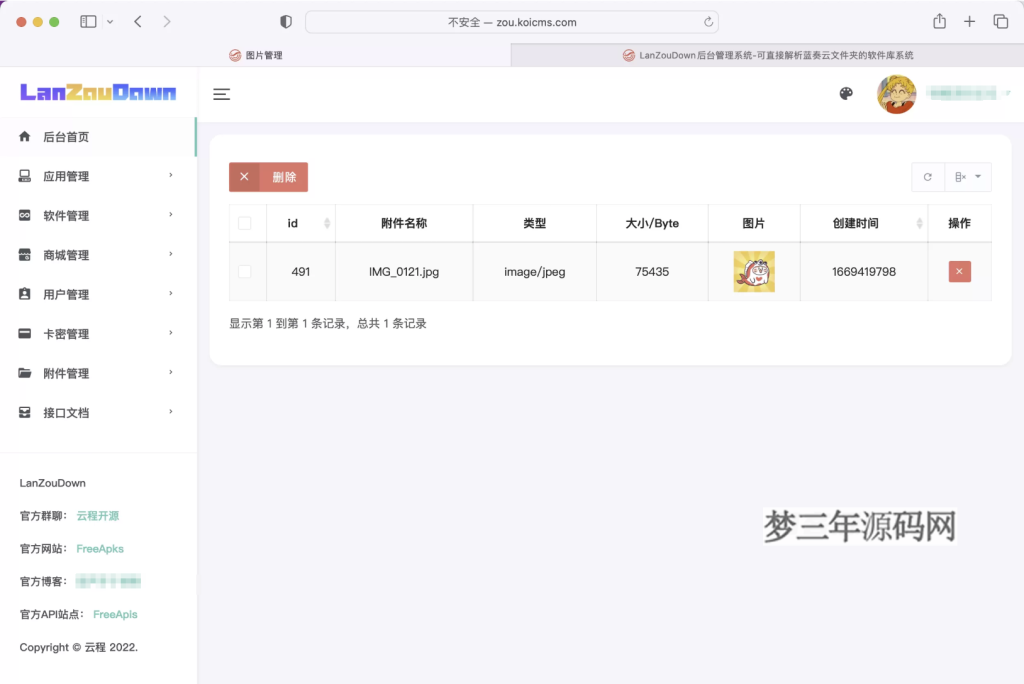Click the refresh icon above the table

click(x=927, y=176)
